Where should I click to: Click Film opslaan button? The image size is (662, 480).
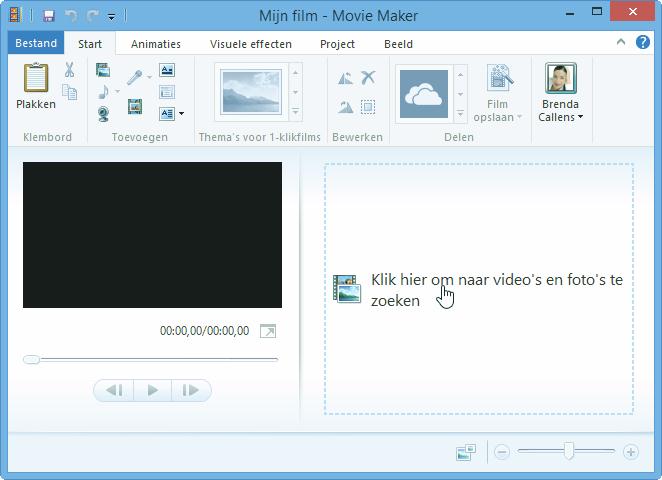click(x=498, y=93)
